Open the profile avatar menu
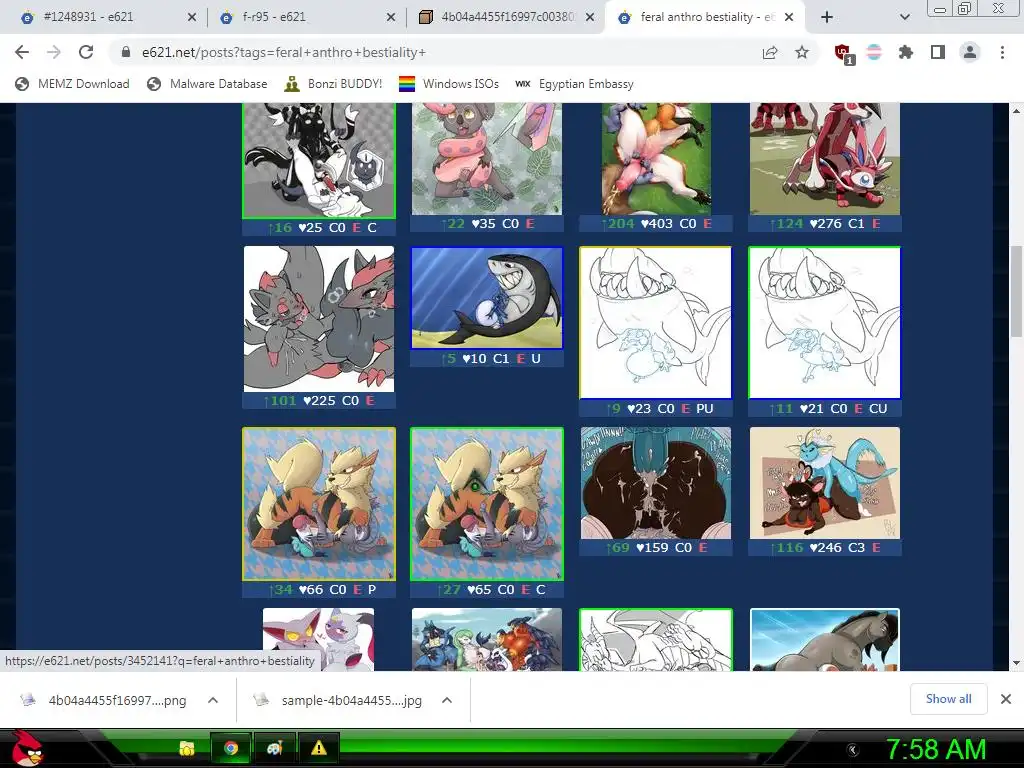This screenshot has height=768, width=1024. click(970, 52)
